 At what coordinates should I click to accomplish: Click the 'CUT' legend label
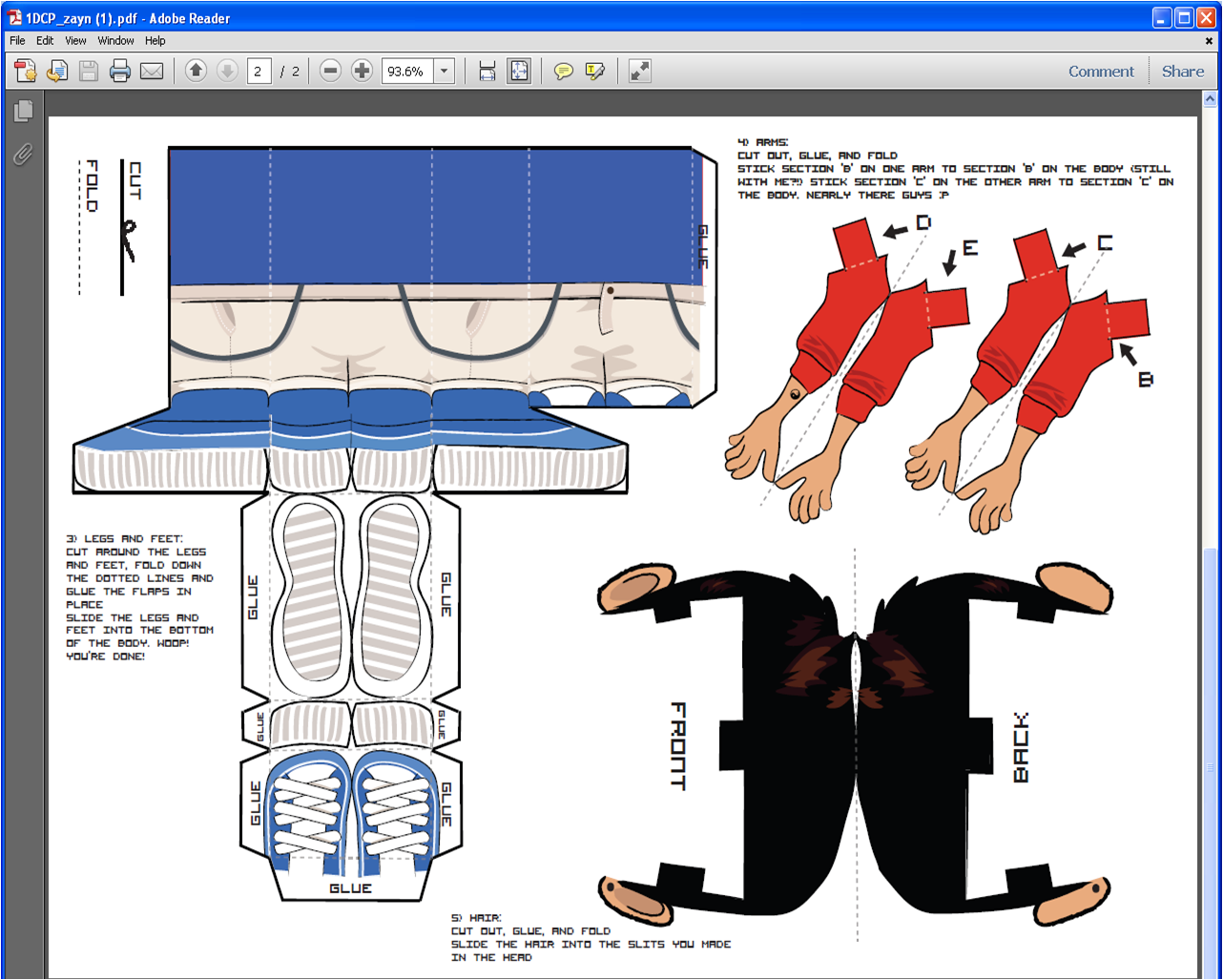tap(135, 181)
